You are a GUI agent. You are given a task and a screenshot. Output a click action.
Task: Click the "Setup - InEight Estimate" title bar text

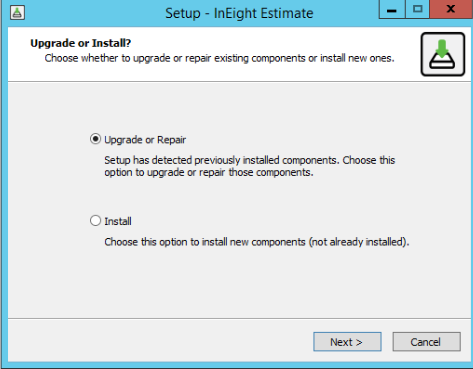pyautogui.click(x=239, y=13)
